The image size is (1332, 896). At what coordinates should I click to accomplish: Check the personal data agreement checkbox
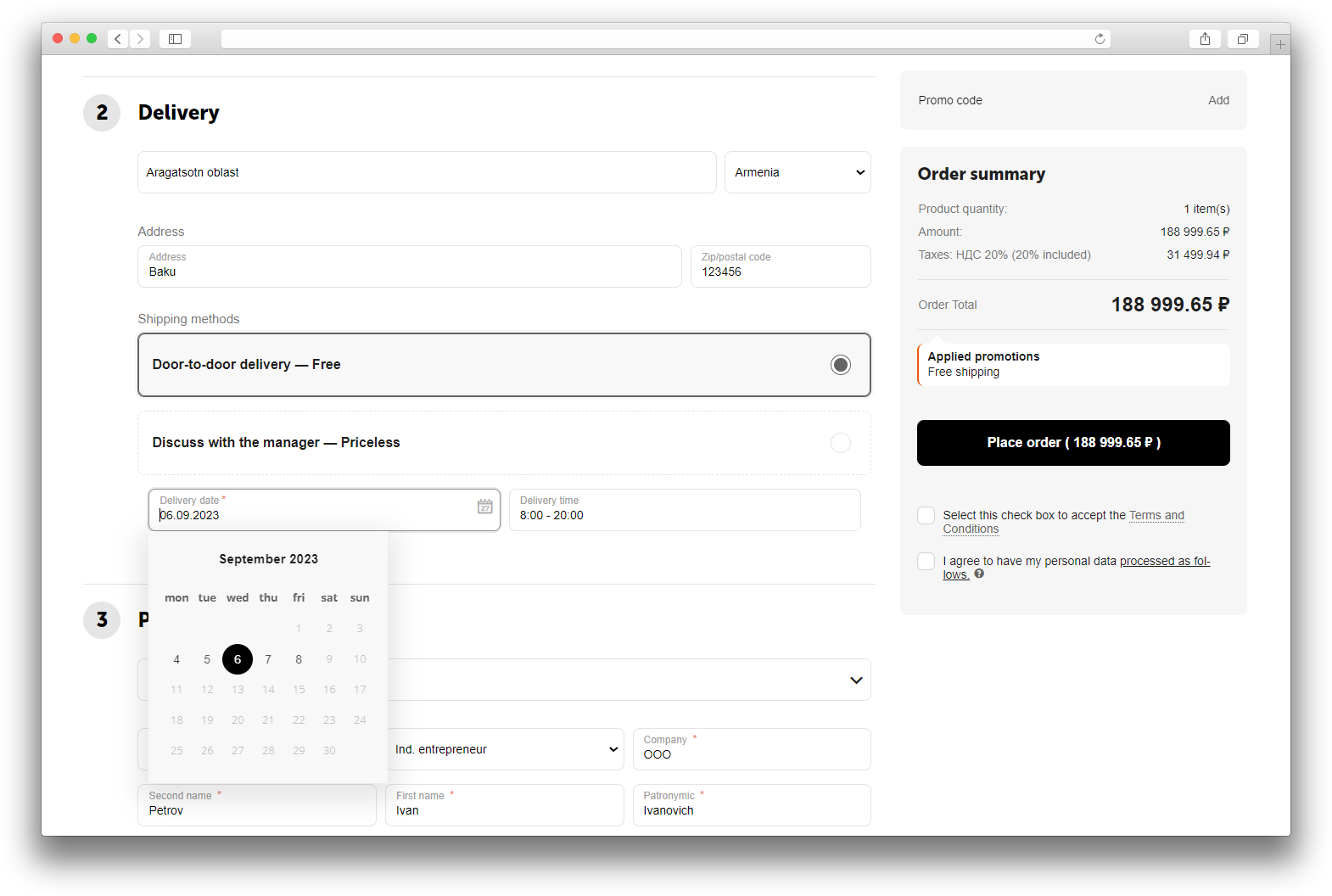(x=926, y=562)
